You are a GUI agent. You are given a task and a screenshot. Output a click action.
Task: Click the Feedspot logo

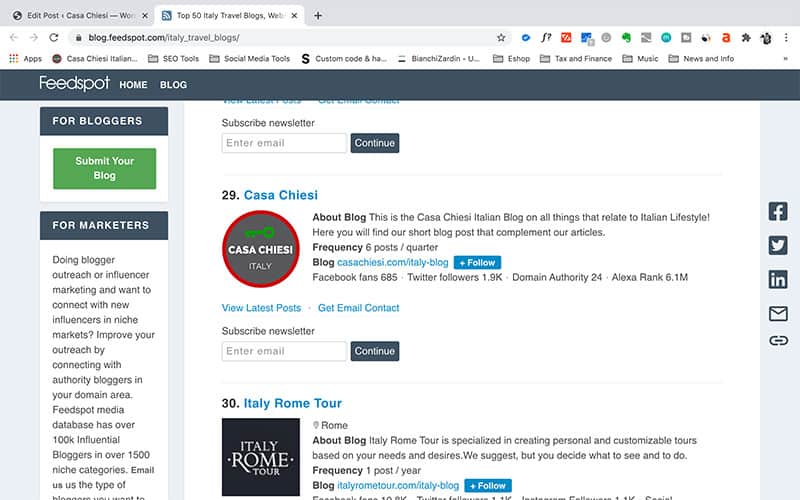(x=74, y=83)
